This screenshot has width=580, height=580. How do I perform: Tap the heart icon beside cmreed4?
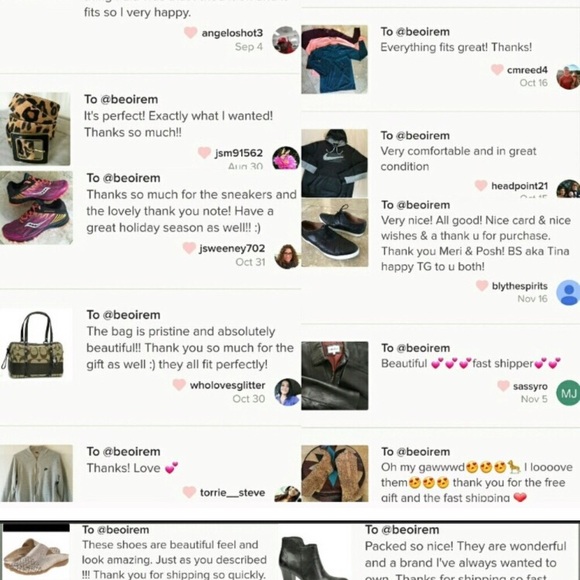click(497, 69)
